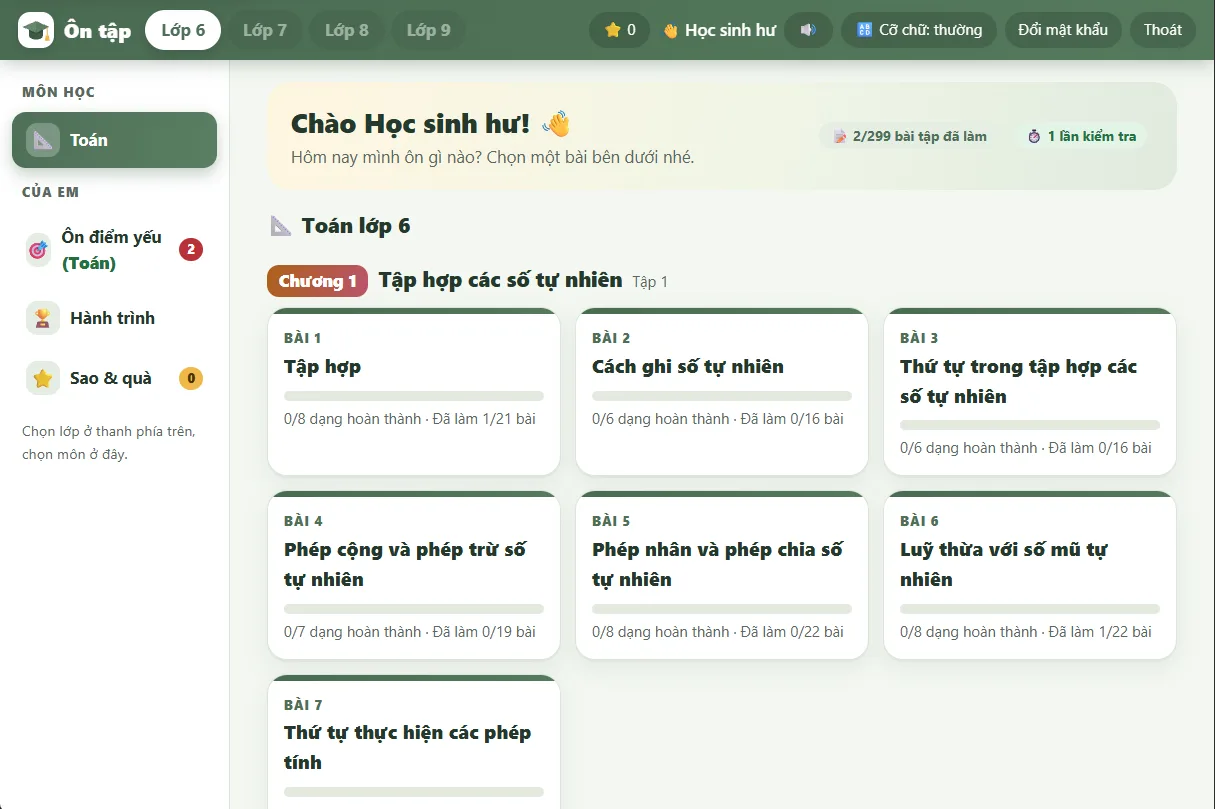Click the progress bar in Bài 2 card
The image size is (1215, 809).
(x=722, y=396)
